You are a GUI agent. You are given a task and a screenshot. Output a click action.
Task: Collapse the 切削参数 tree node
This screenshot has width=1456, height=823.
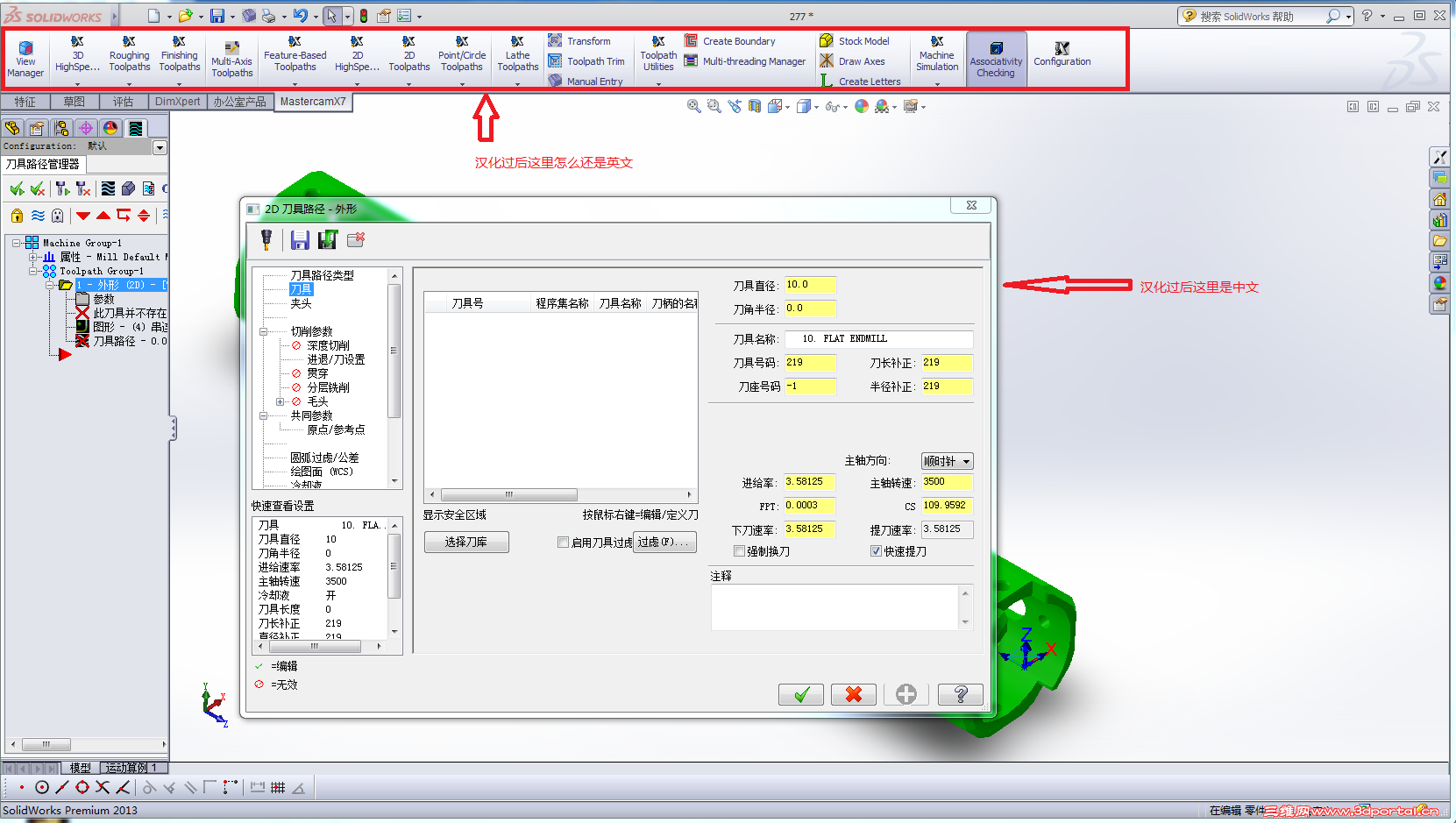263,331
